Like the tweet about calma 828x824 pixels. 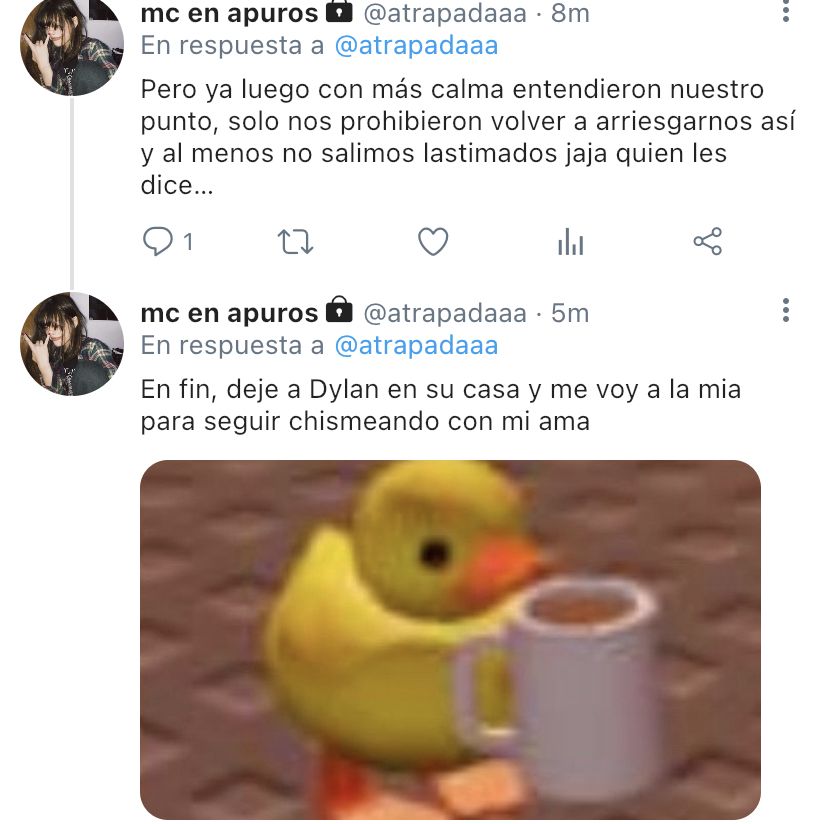click(x=433, y=241)
